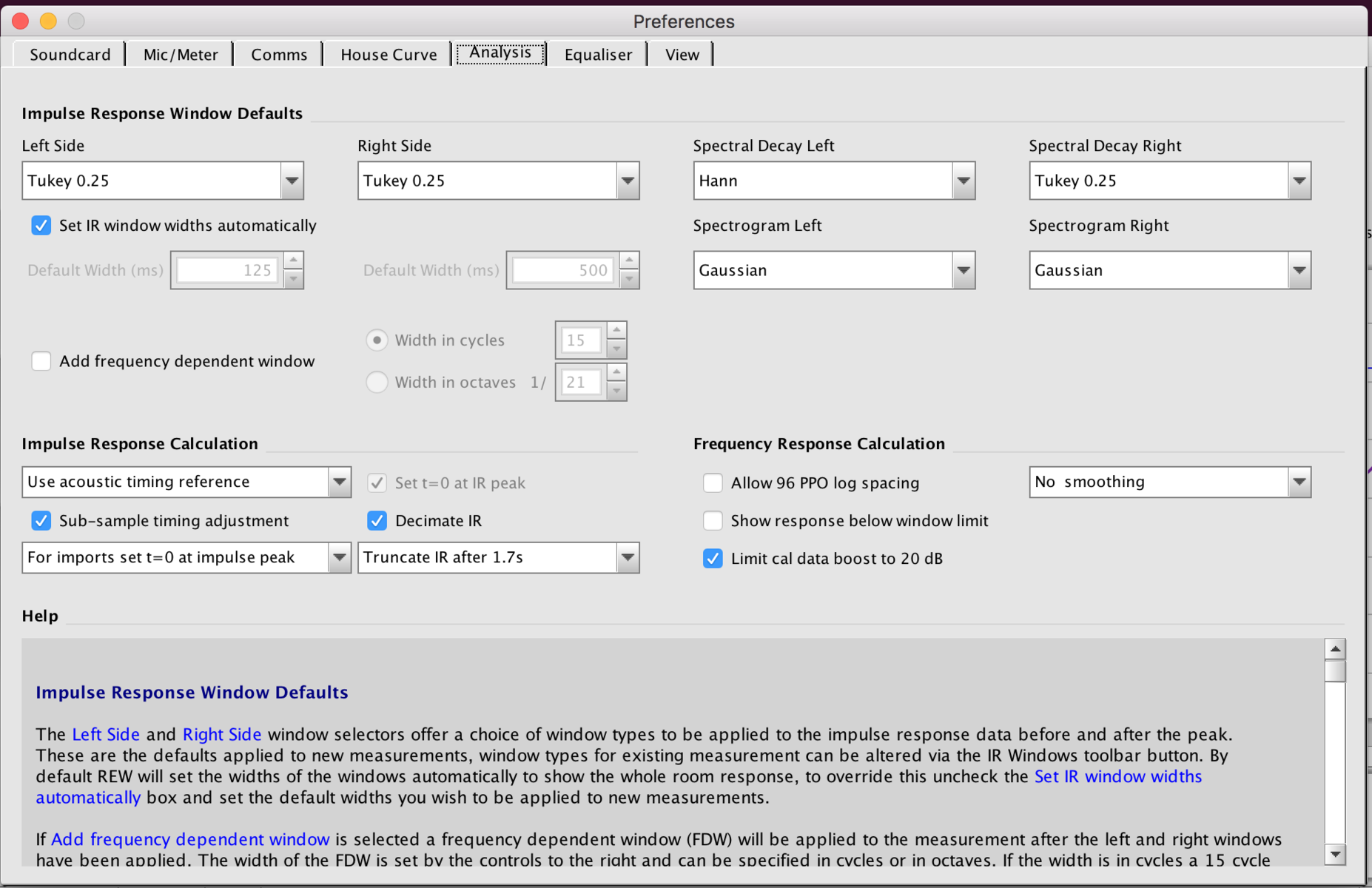This screenshot has height=888, width=1372.
Task: Expand the Spectral Decay Left dropdown
Action: tap(964, 181)
